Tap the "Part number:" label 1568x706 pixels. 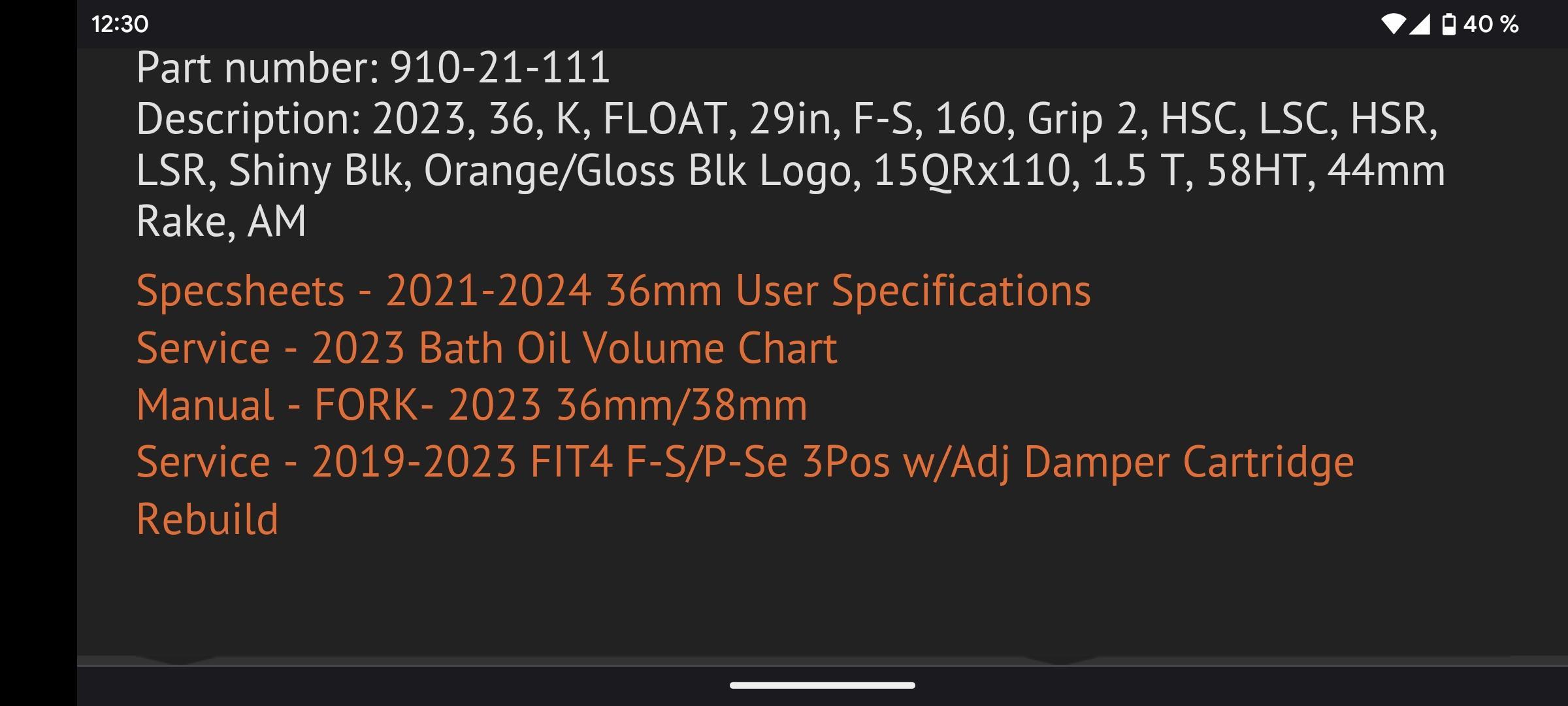click(257, 67)
